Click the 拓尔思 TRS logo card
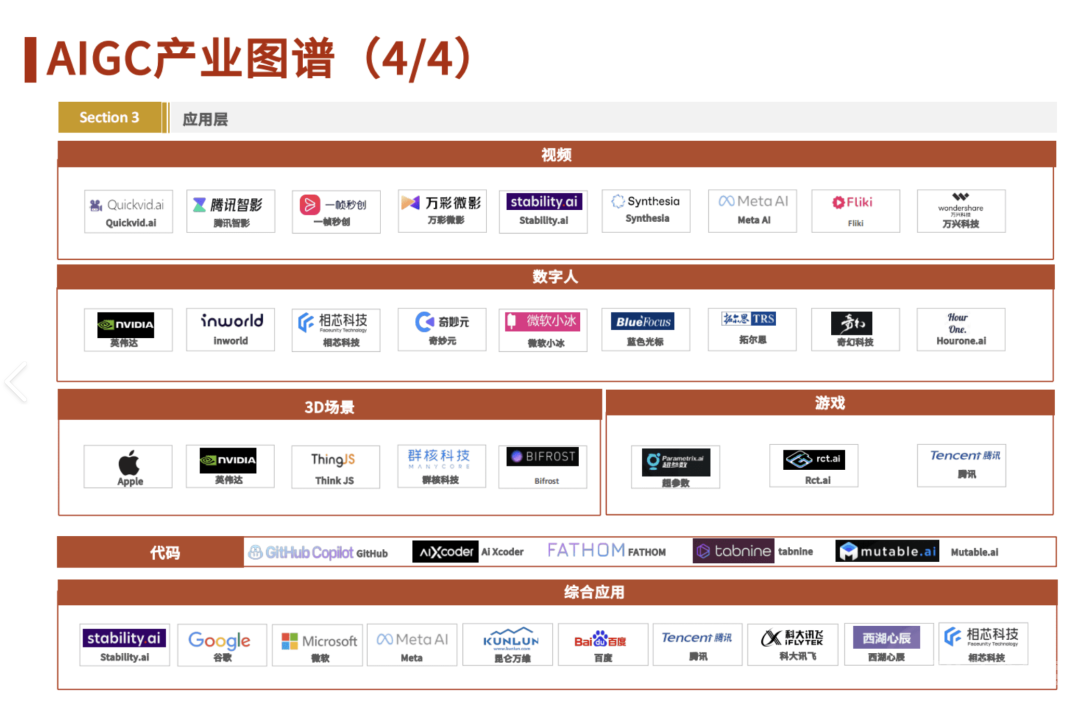This screenshot has width=1080, height=705. click(x=753, y=330)
